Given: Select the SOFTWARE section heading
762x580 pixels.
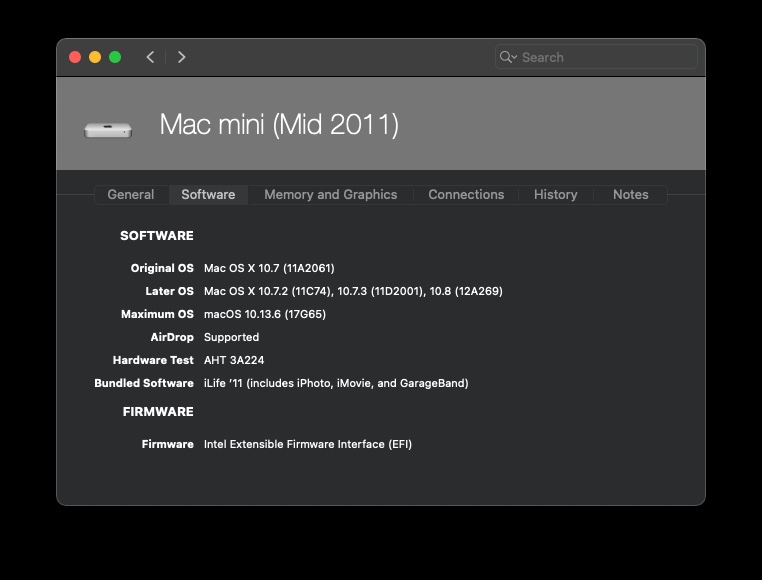Looking at the screenshot, I should tap(156, 236).
